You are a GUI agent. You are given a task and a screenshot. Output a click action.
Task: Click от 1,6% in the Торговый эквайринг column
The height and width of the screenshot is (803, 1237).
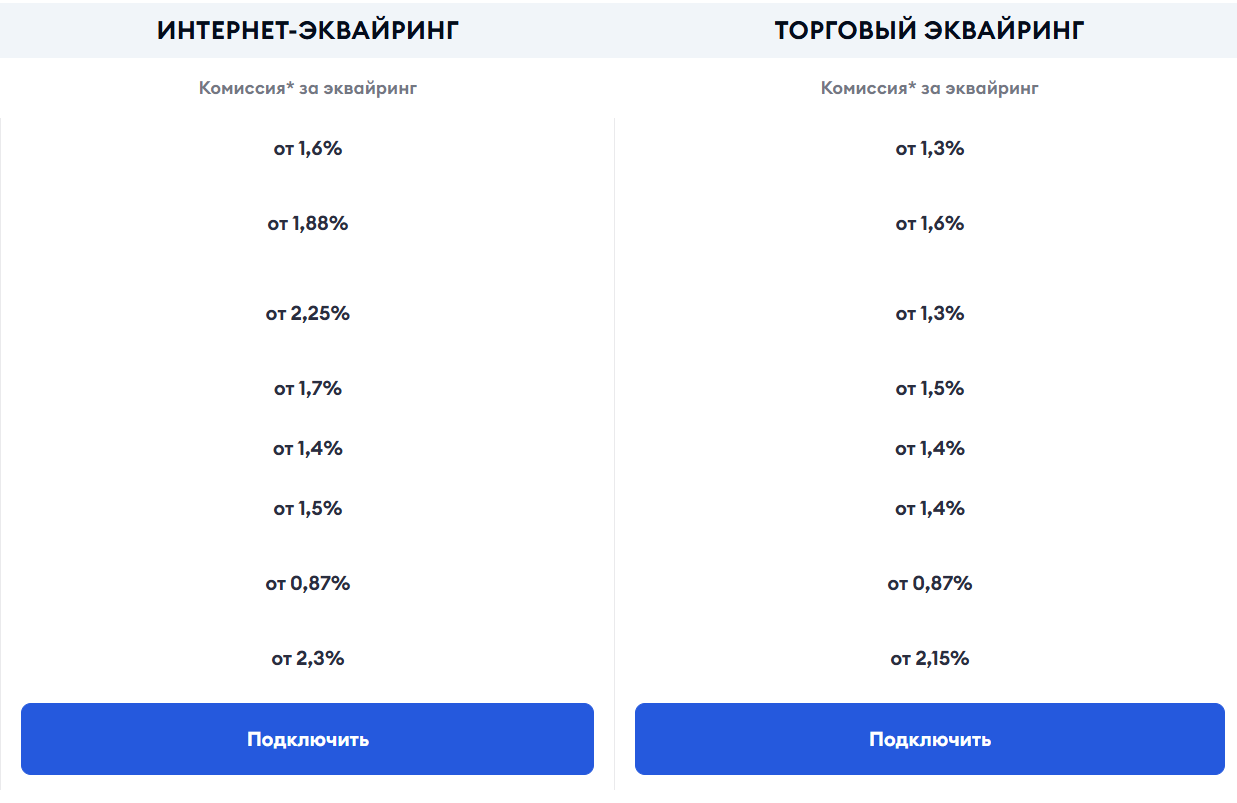pyautogui.click(x=929, y=224)
